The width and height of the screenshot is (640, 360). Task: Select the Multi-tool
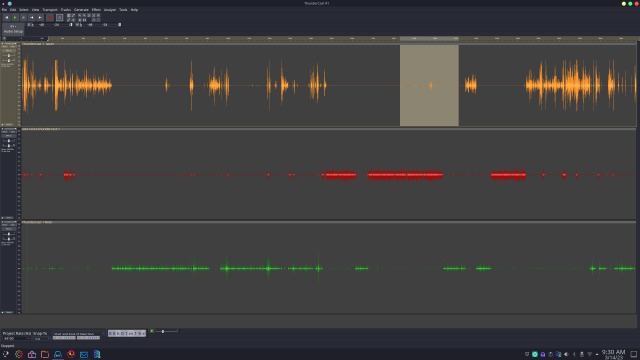pos(73,20)
